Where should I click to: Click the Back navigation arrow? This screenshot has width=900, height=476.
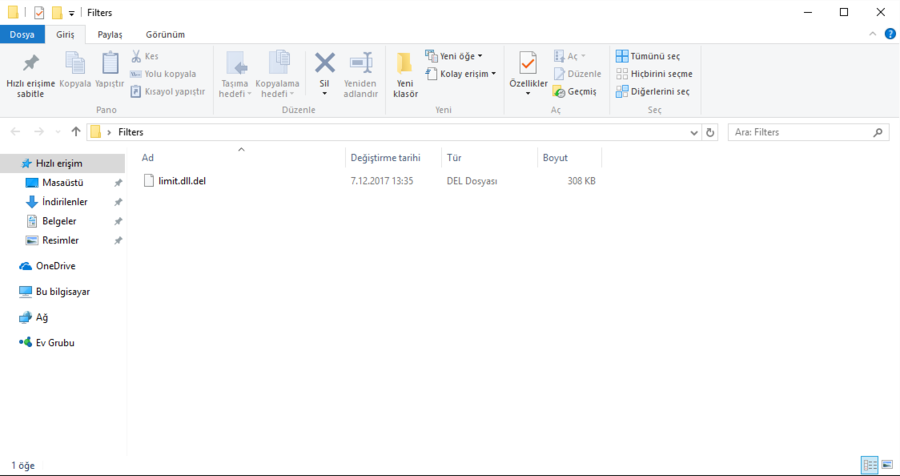(15, 132)
